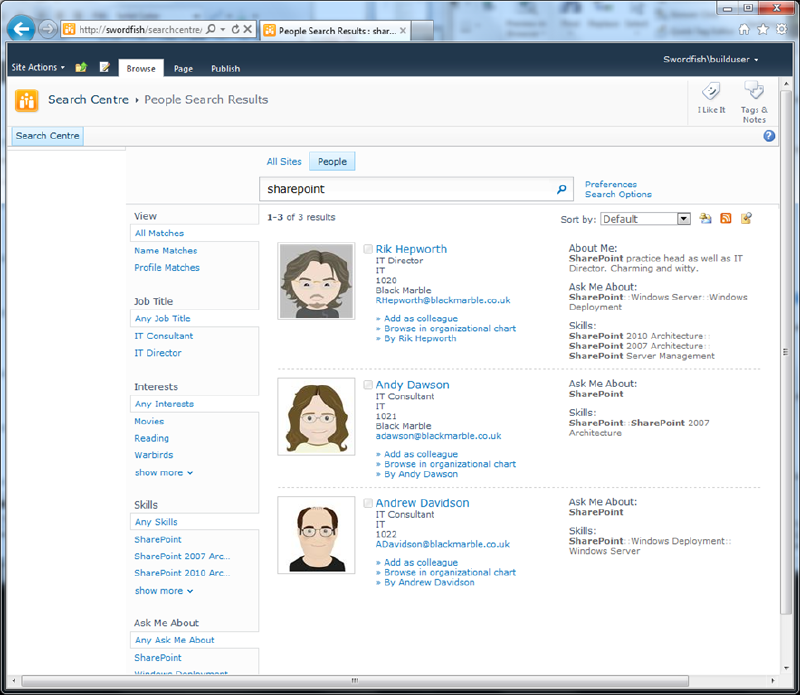Screen dimensions: 800x695
Task: Switch to the Browse ribbon tab
Action: [141, 68]
